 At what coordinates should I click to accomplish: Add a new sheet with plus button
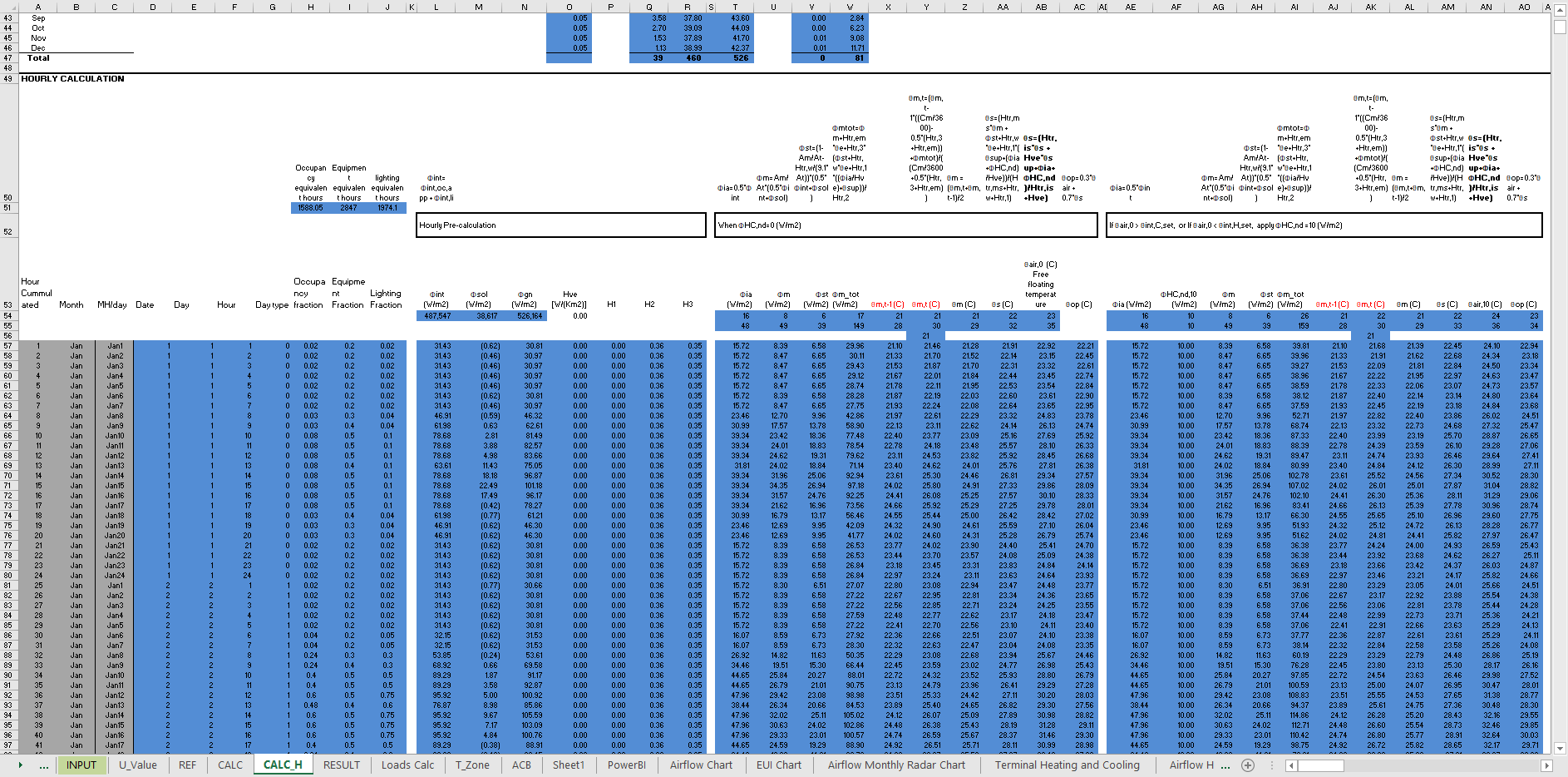1248,765
